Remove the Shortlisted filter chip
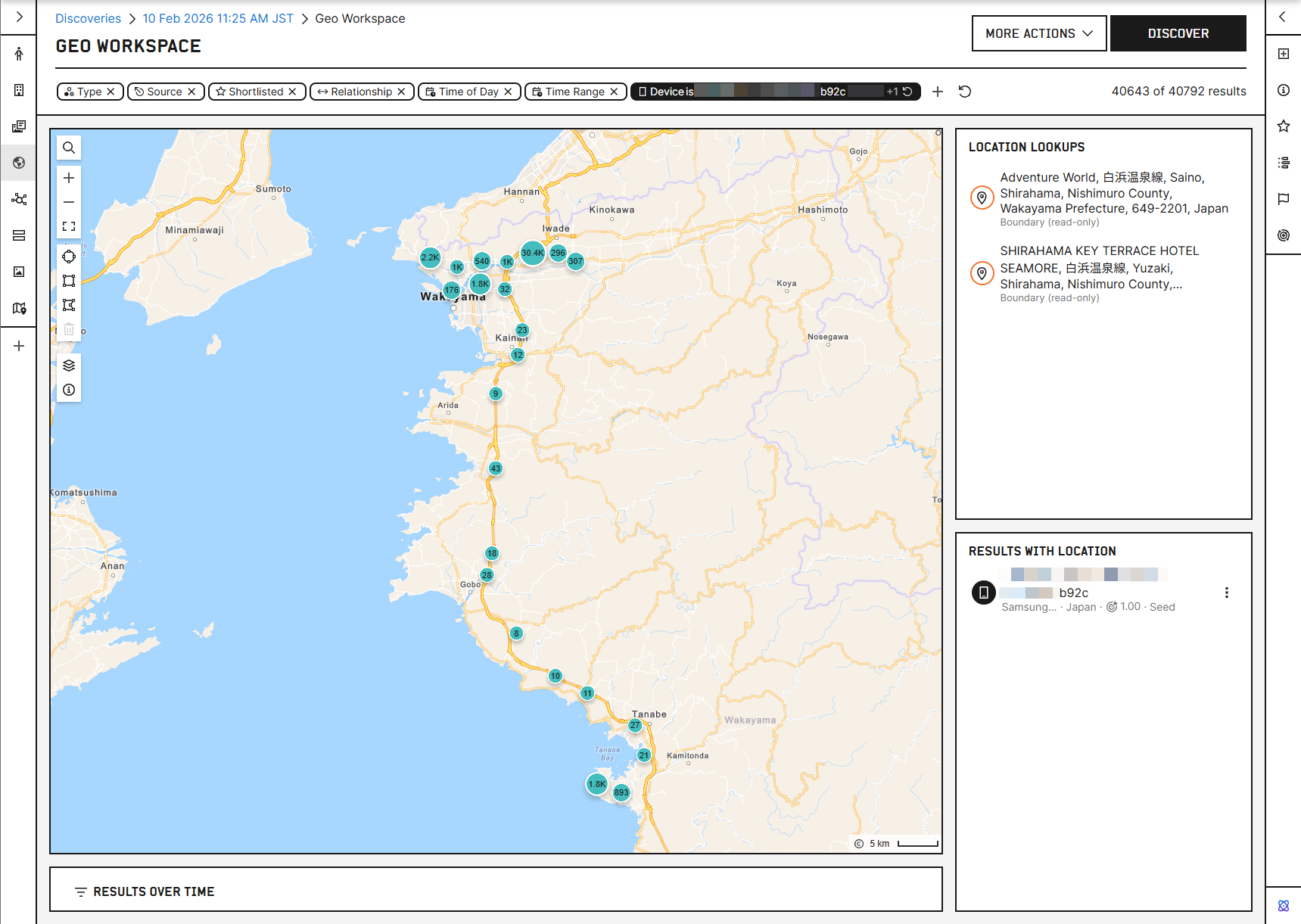The height and width of the screenshot is (924, 1301). [292, 92]
